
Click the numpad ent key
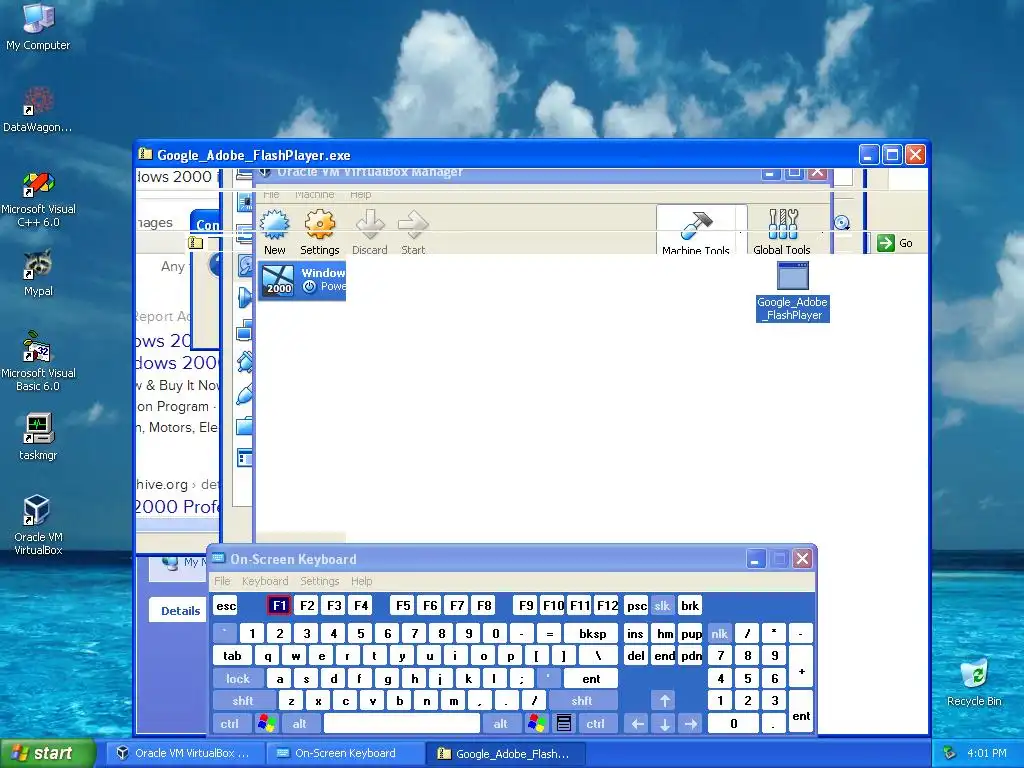pos(801,712)
